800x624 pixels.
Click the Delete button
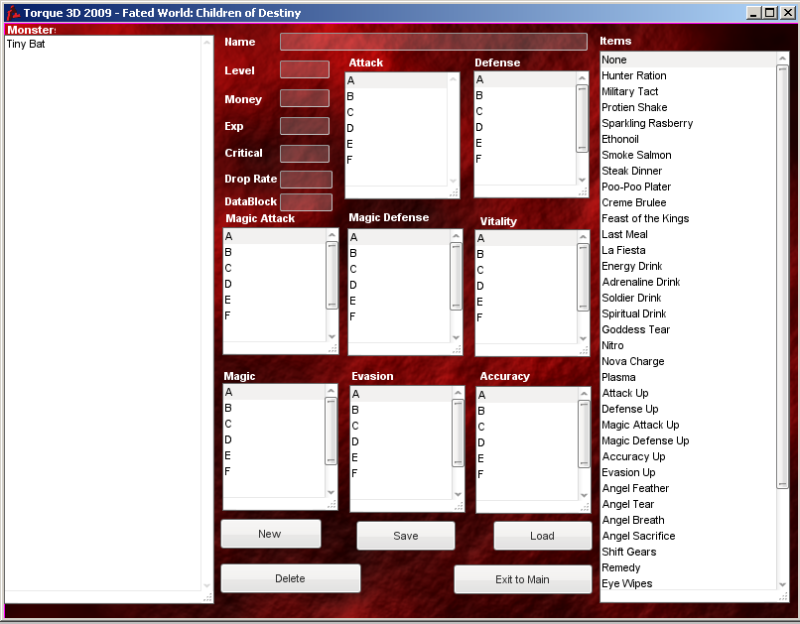point(290,577)
